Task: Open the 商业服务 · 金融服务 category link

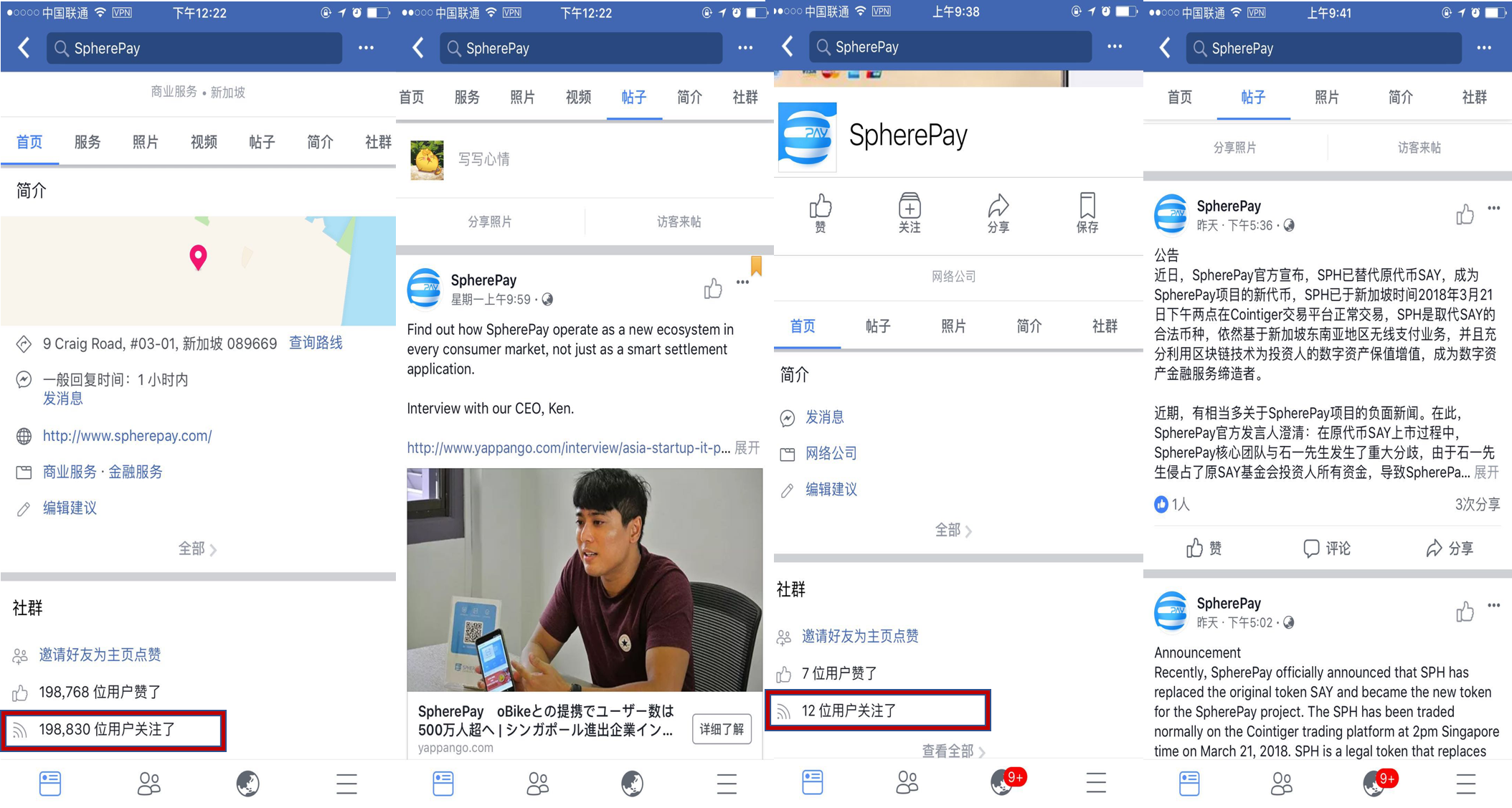Action: coord(103,472)
